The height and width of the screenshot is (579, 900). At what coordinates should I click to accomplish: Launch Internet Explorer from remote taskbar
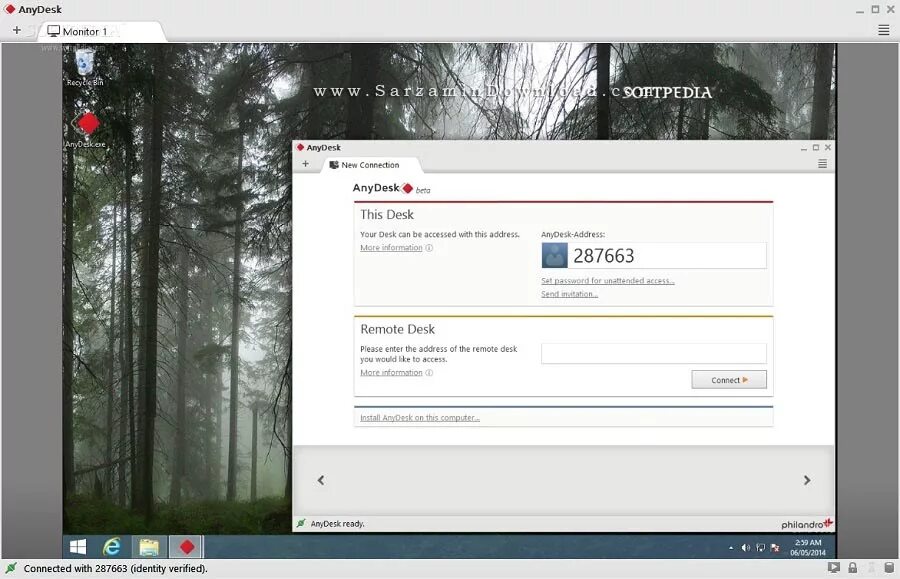pyautogui.click(x=111, y=547)
